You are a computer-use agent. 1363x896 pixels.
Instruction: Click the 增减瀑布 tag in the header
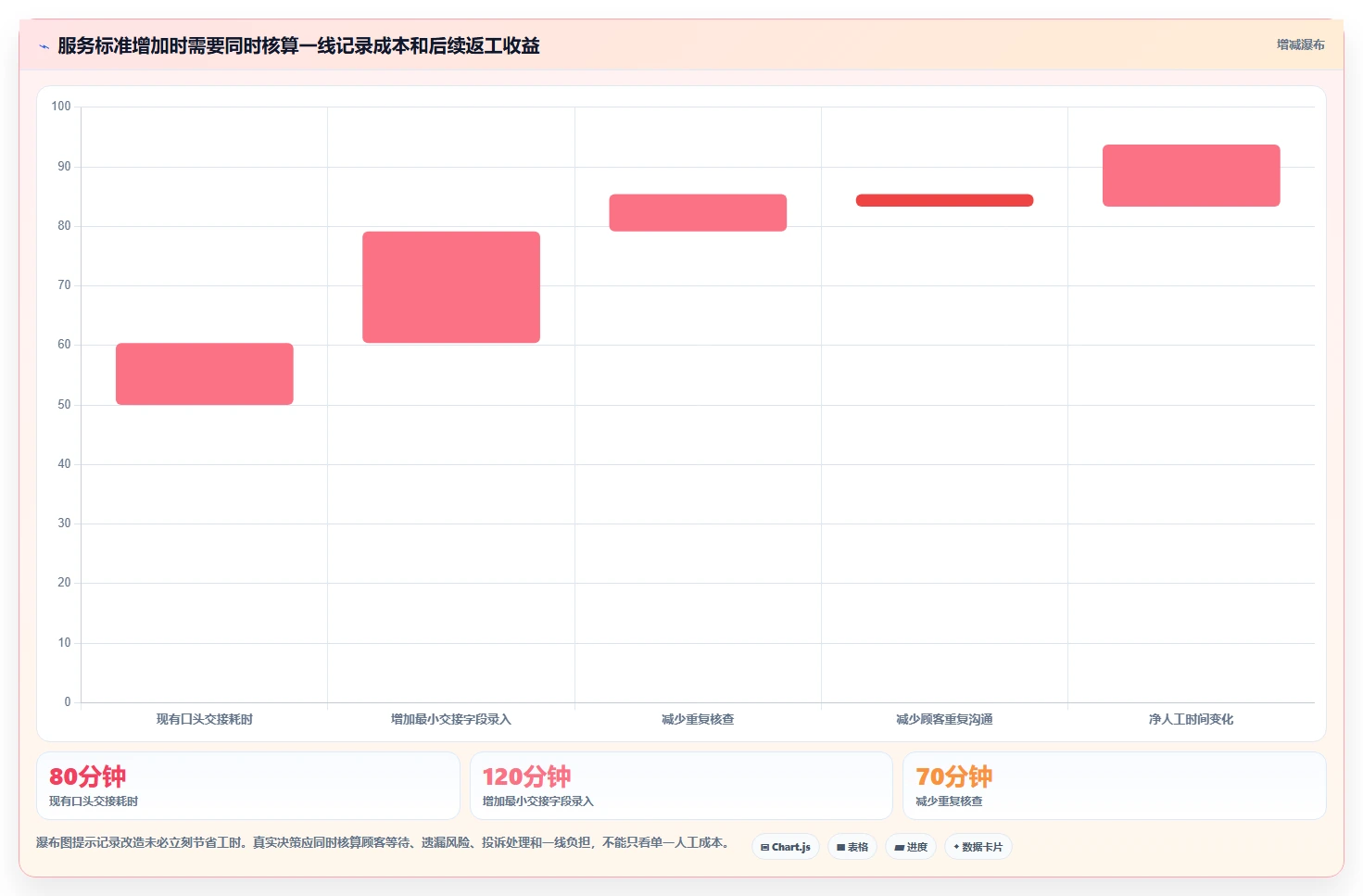pyautogui.click(x=1300, y=44)
